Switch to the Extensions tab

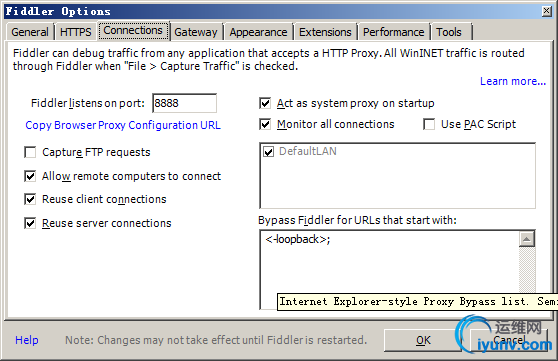click(325, 32)
